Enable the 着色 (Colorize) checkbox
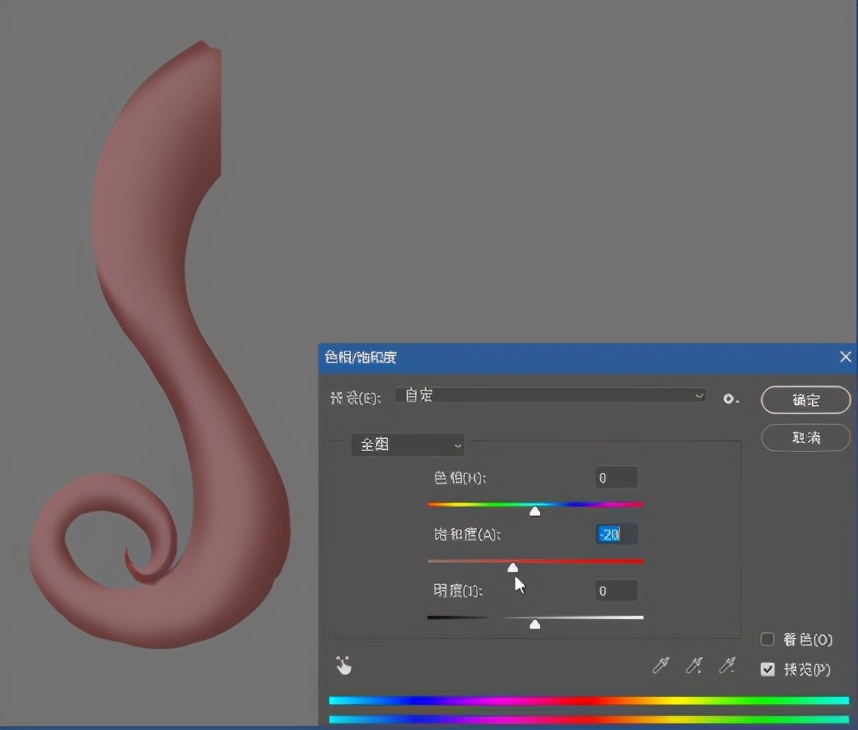 [x=768, y=640]
